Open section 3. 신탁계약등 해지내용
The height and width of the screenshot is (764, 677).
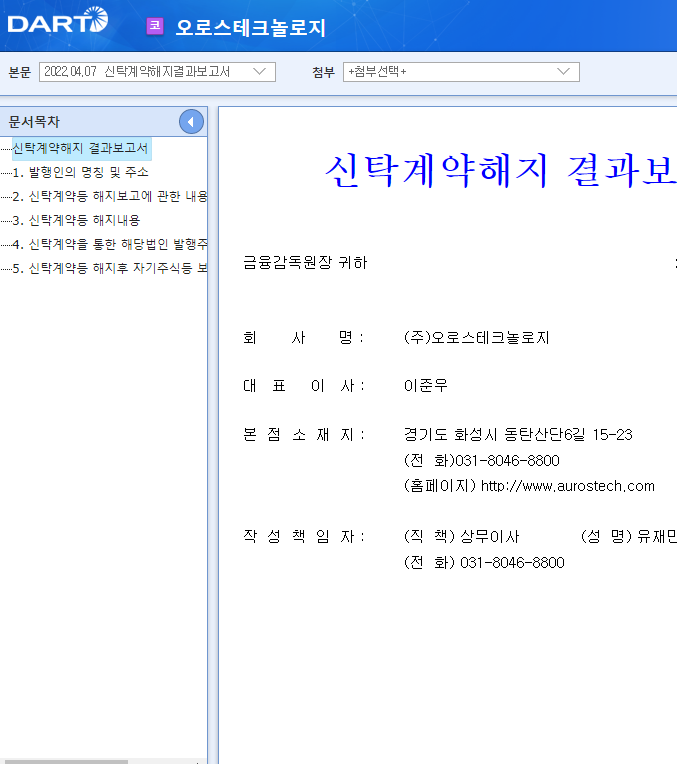[76, 220]
